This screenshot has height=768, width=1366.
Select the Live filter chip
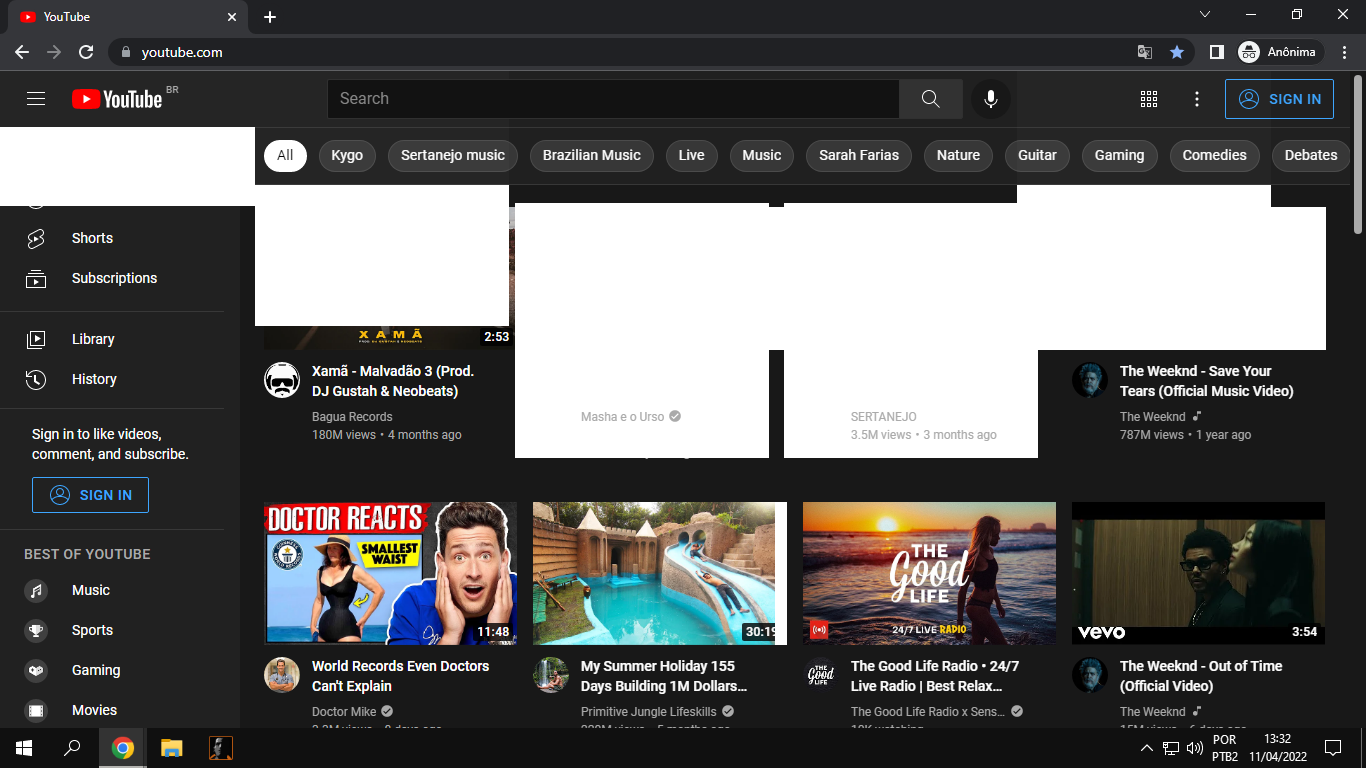coord(691,155)
